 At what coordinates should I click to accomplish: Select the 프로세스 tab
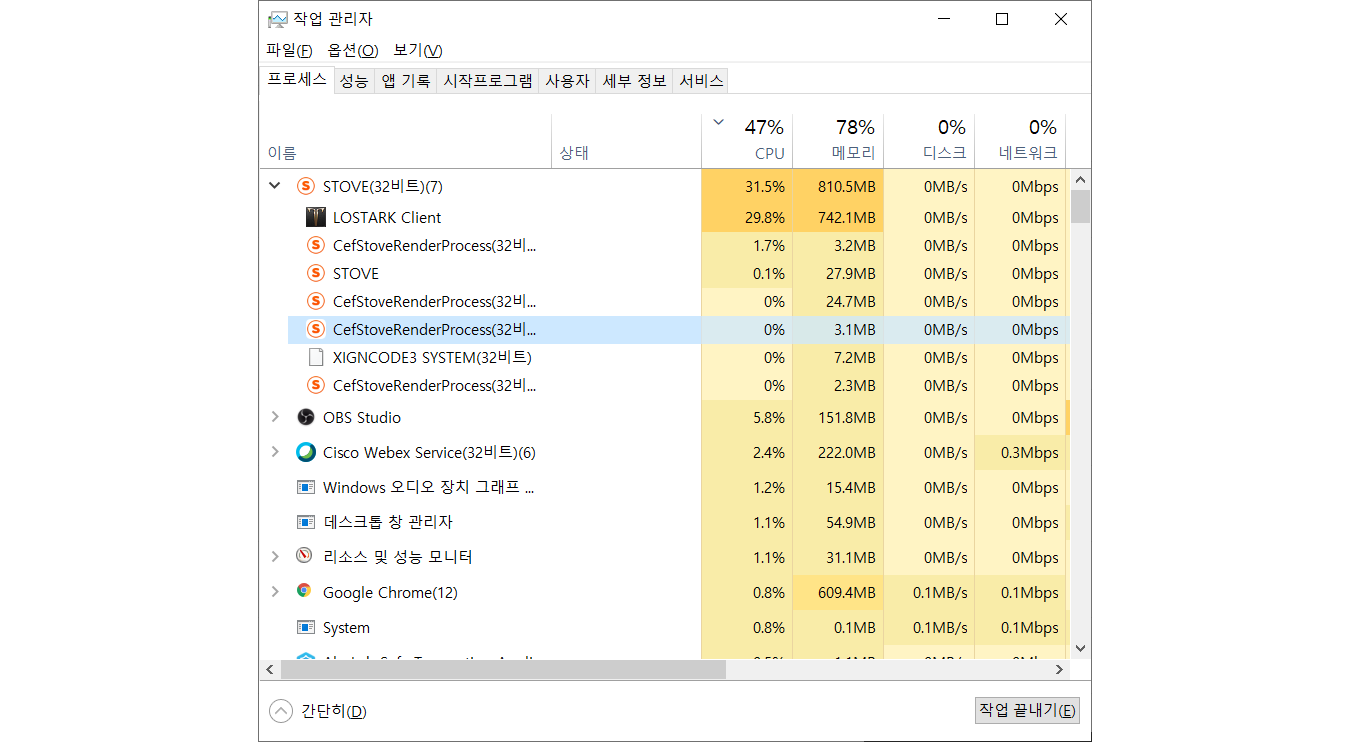[x=297, y=79]
